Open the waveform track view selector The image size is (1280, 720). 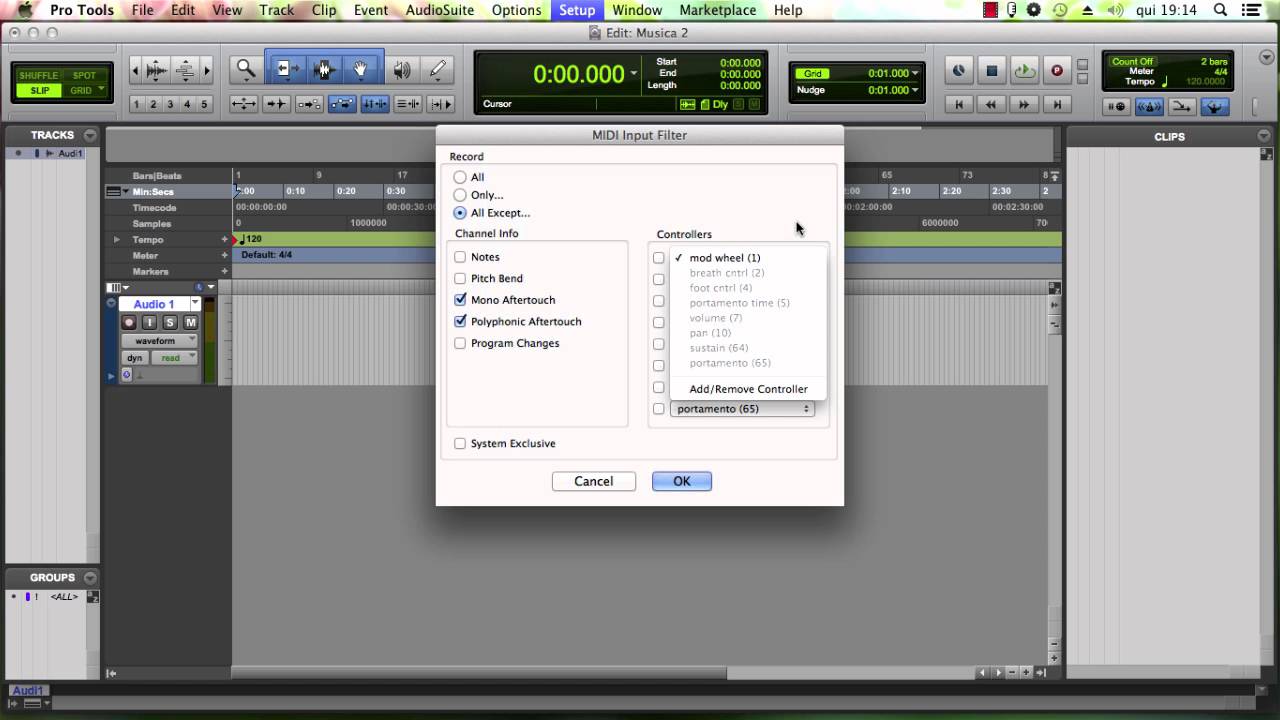(160, 341)
